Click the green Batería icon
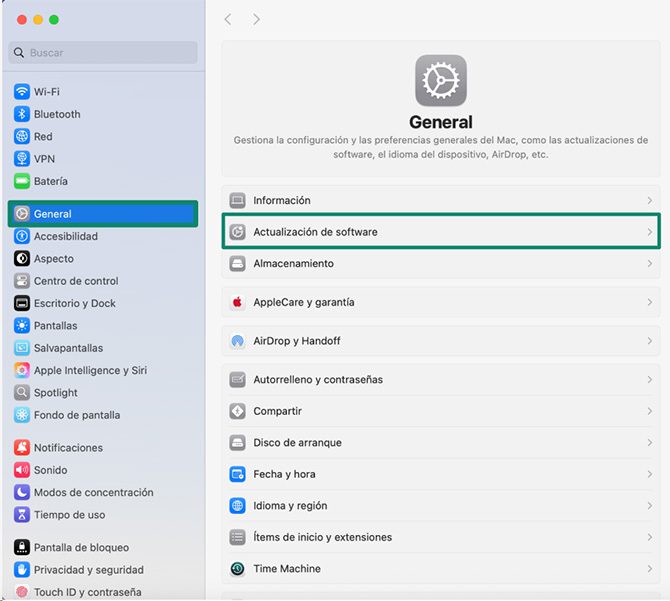This screenshot has height=601, width=670. click(x=22, y=181)
